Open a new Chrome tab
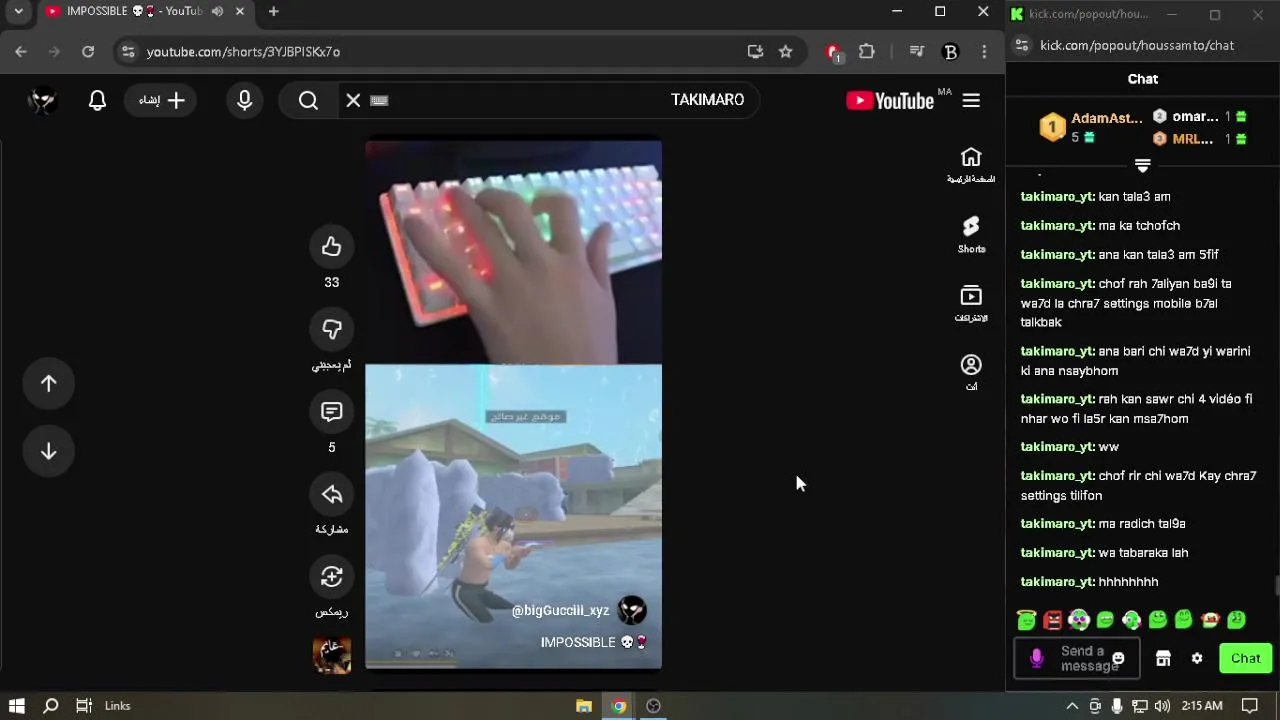The image size is (1280, 720). [x=274, y=12]
